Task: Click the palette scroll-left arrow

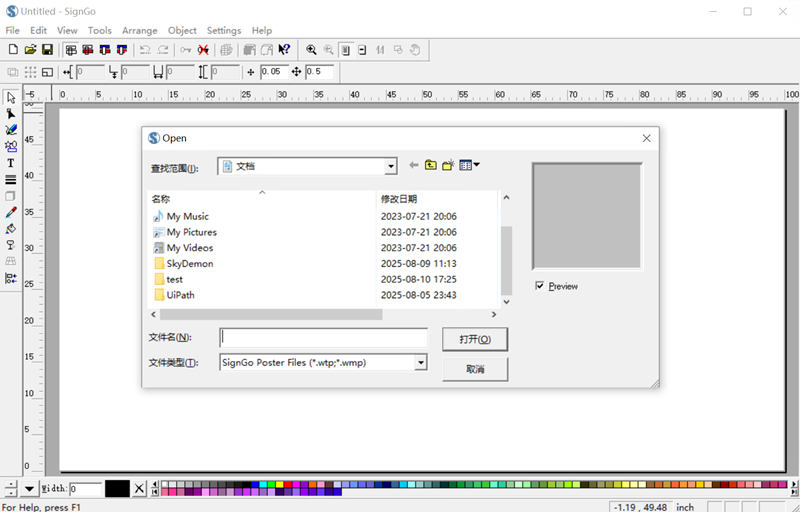Action: point(156,484)
